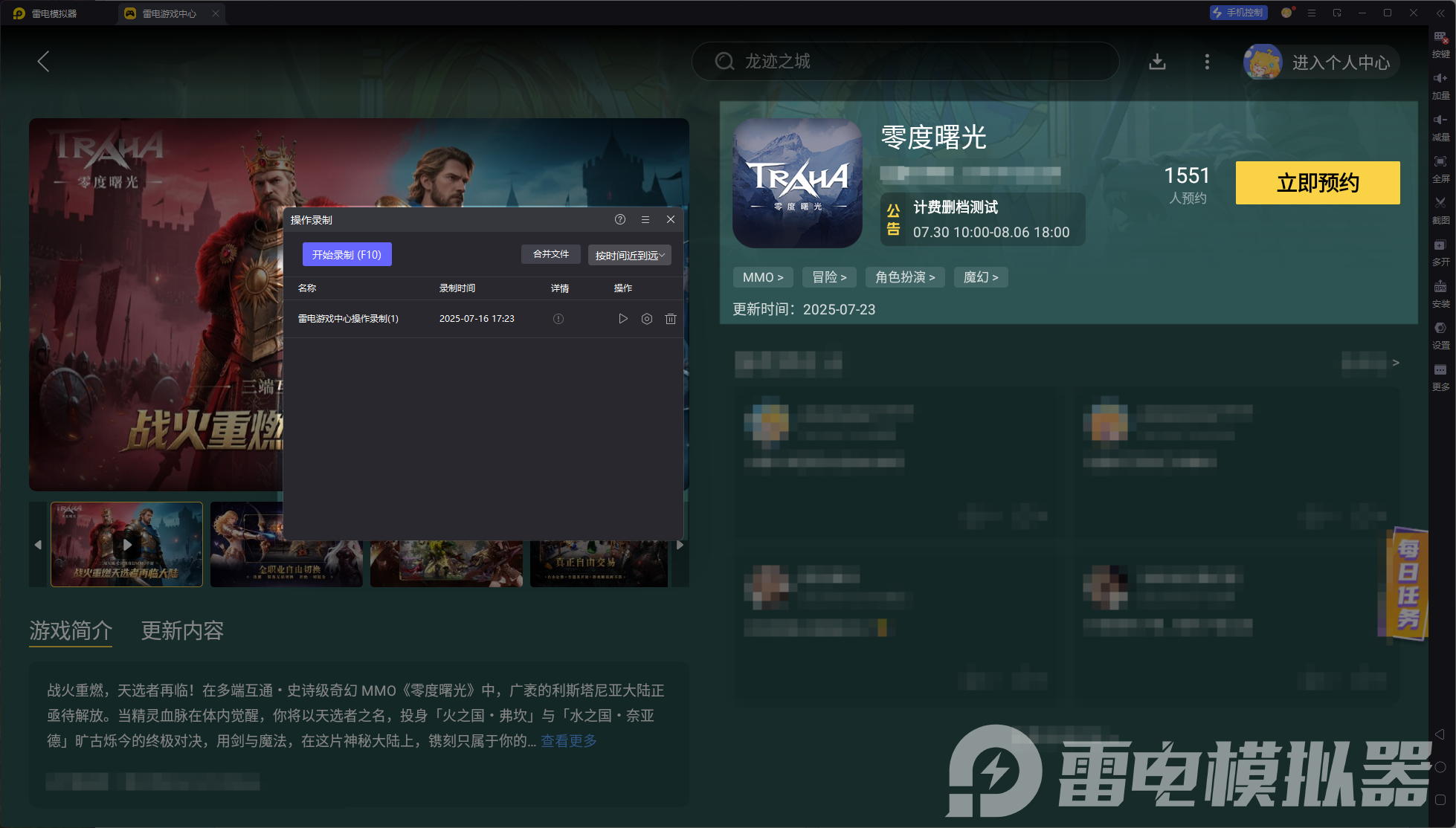Select the 雷电游戏中心 tab in title bar
The width and height of the screenshot is (1456, 828).
pos(170,13)
